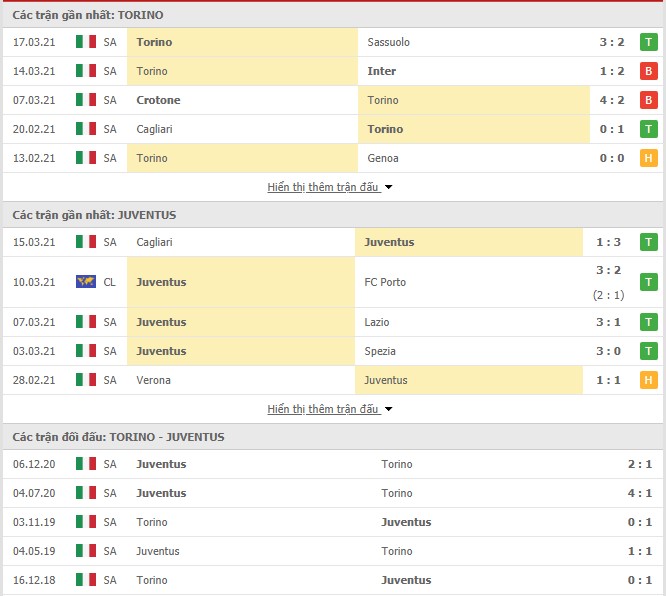Click the orange H badge for Torino–Genoa

pos(648,158)
